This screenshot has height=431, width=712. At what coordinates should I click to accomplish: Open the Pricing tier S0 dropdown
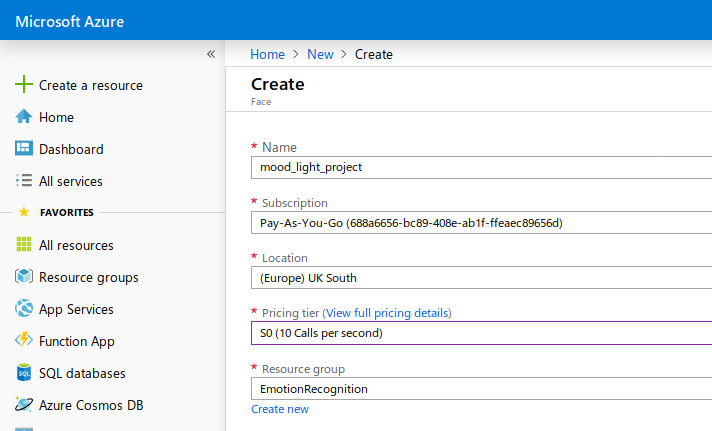coord(481,333)
